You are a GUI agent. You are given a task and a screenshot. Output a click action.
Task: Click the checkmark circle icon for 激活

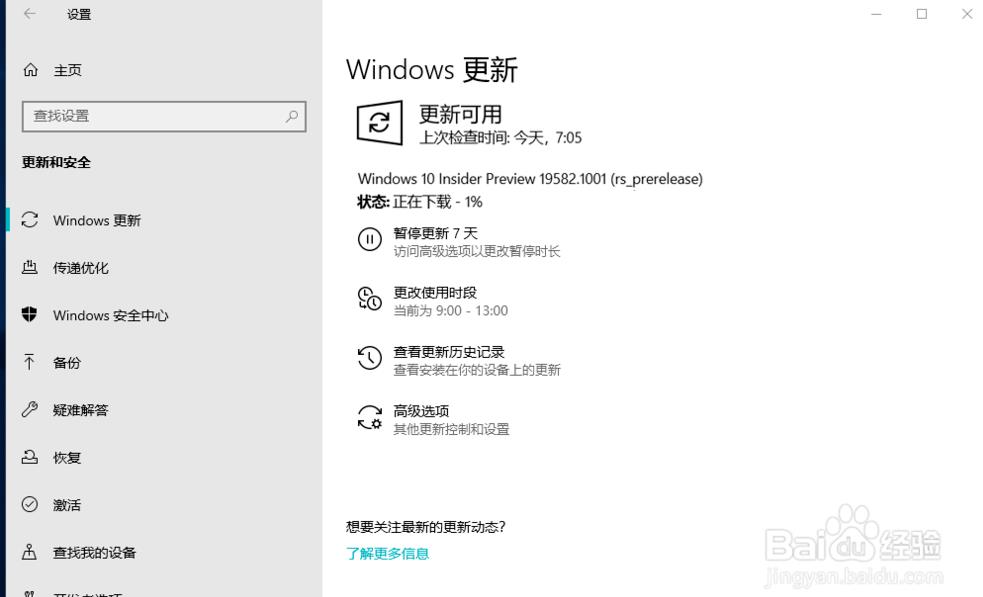29,504
